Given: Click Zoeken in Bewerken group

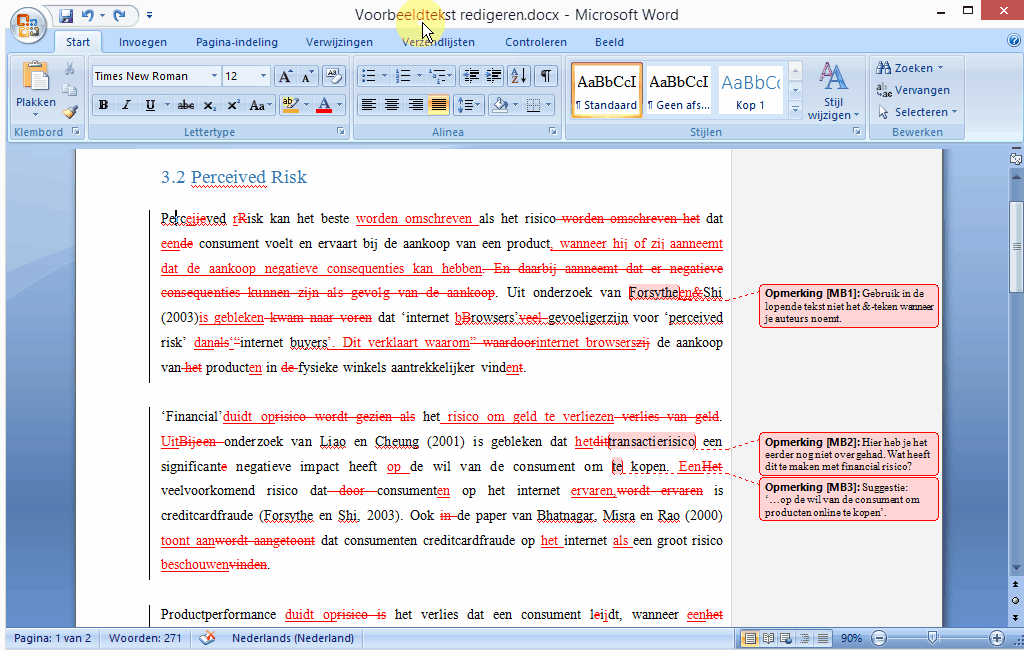Looking at the screenshot, I should 910,68.
